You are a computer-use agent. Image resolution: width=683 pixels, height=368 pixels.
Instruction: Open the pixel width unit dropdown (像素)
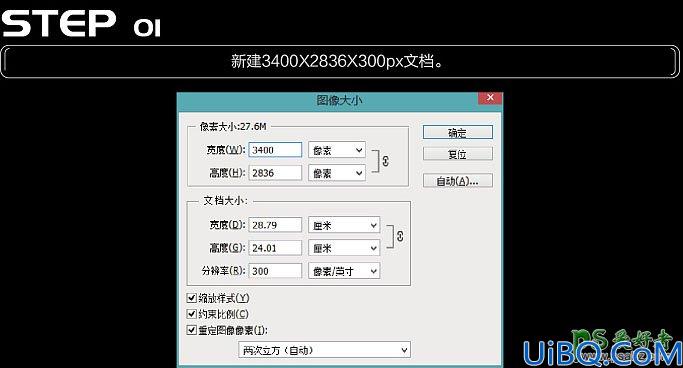pyautogui.click(x=337, y=150)
